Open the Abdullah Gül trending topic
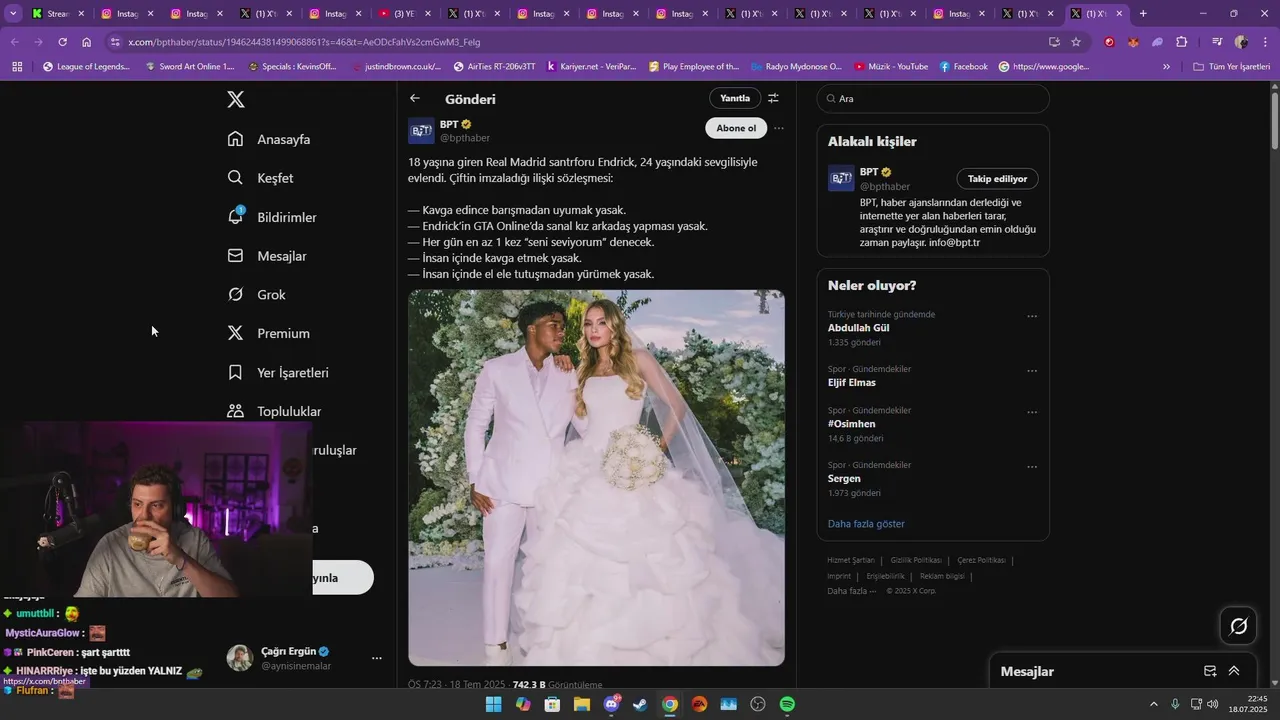This screenshot has width=1280, height=720. (858, 328)
